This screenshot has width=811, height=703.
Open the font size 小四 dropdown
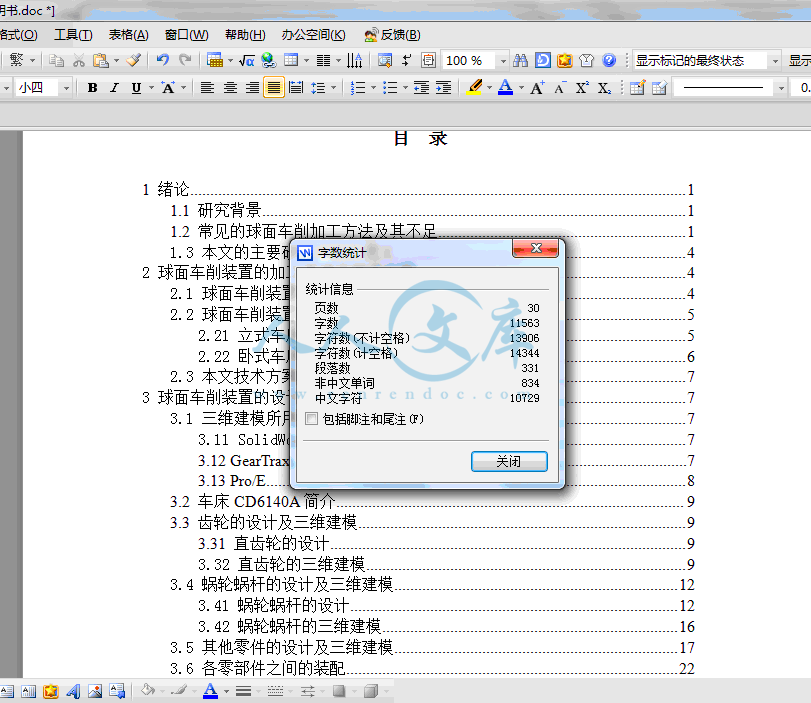tap(66, 88)
